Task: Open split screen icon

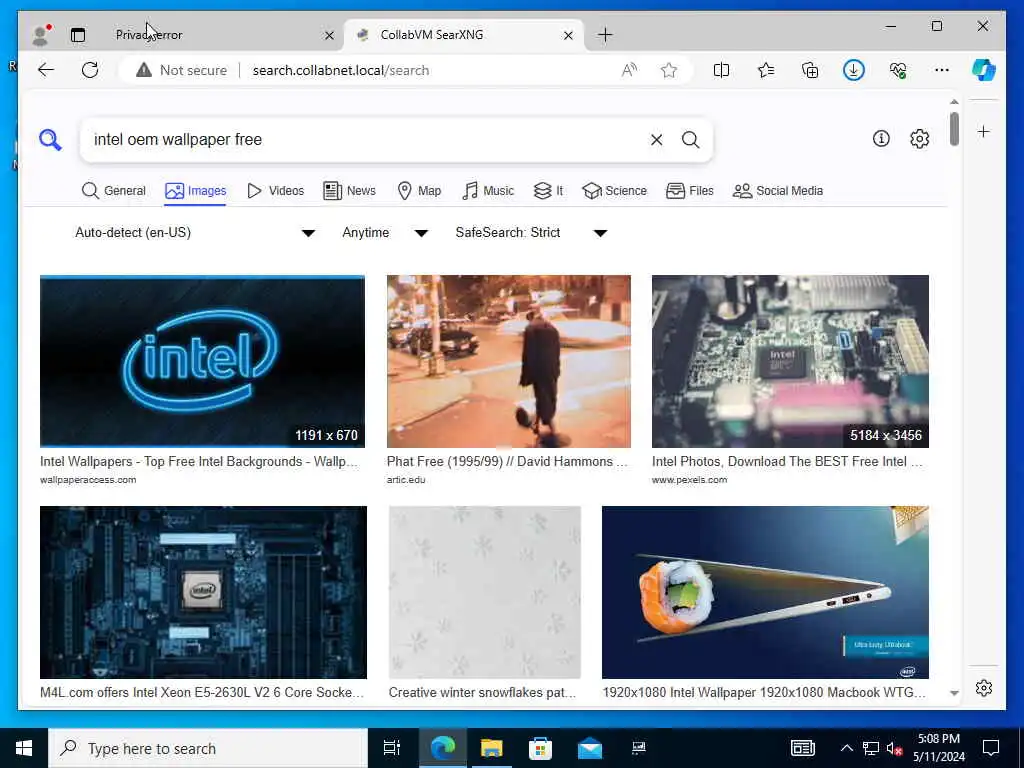Action: (x=722, y=70)
